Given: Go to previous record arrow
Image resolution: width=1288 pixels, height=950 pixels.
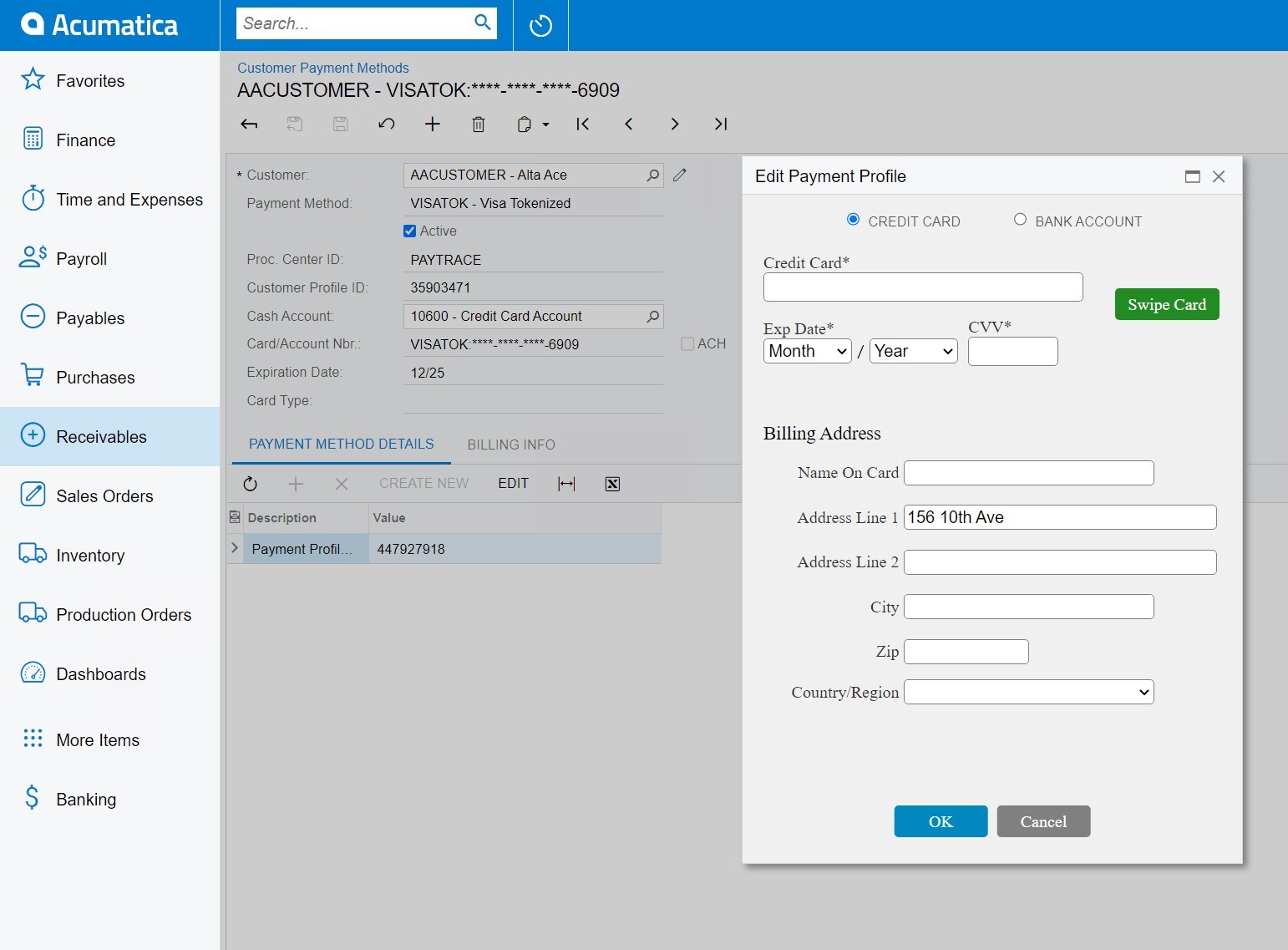Looking at the screenshot, I should pyautogui.click(x=629, y=124).
